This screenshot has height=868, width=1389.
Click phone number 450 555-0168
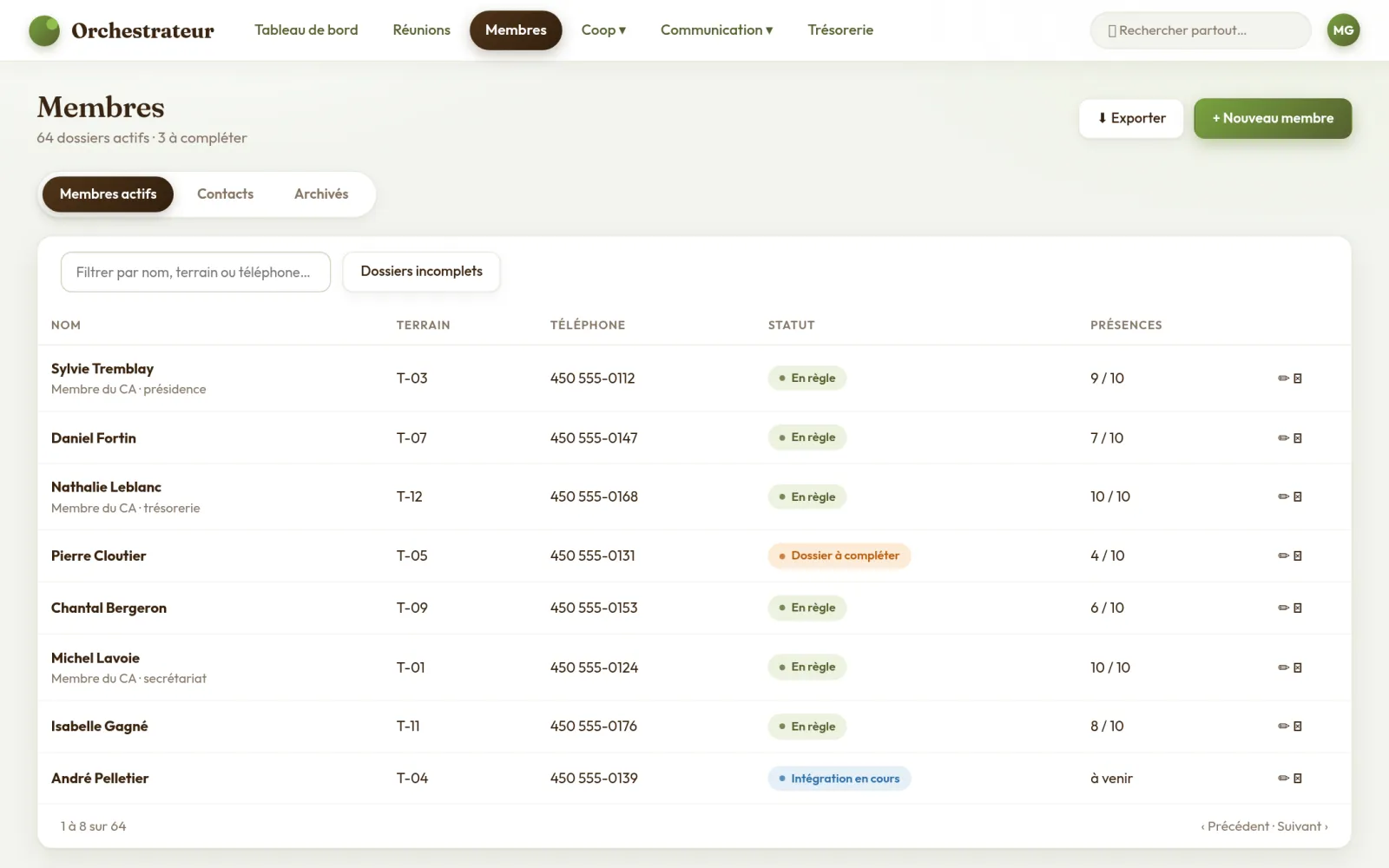pos(594,496)
